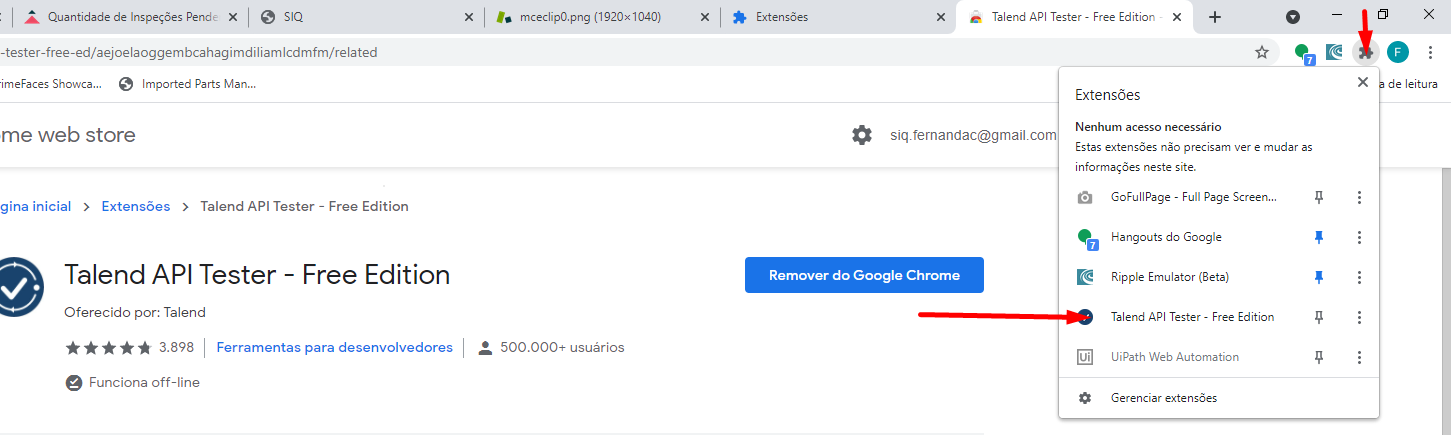Click Oferecido por: Talend text
Screen dimensions: 1451x435
click(x=135, y=312)
